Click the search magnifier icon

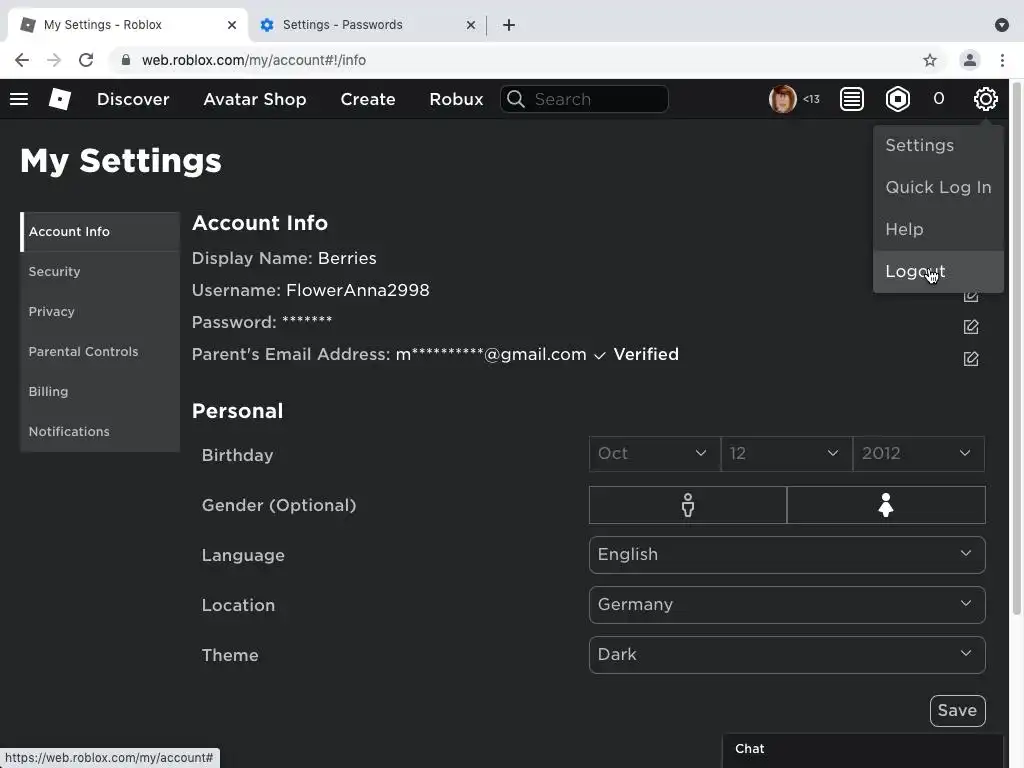click(x=516, y=99)
